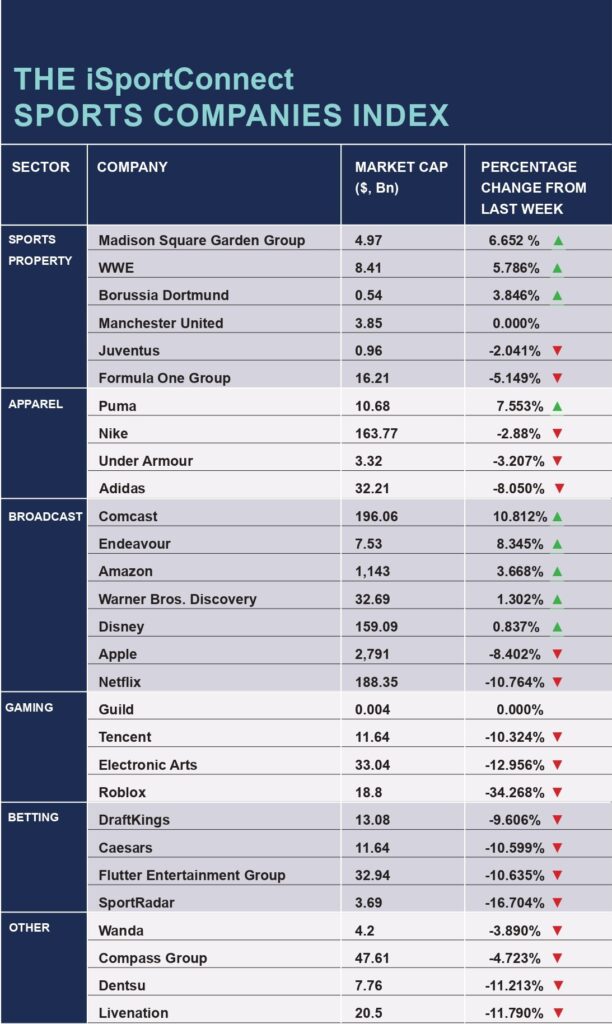Click the green up arrow next to Puma
Image resolution: width=612 pixels, height=1024 pixels.
(557, 406)
